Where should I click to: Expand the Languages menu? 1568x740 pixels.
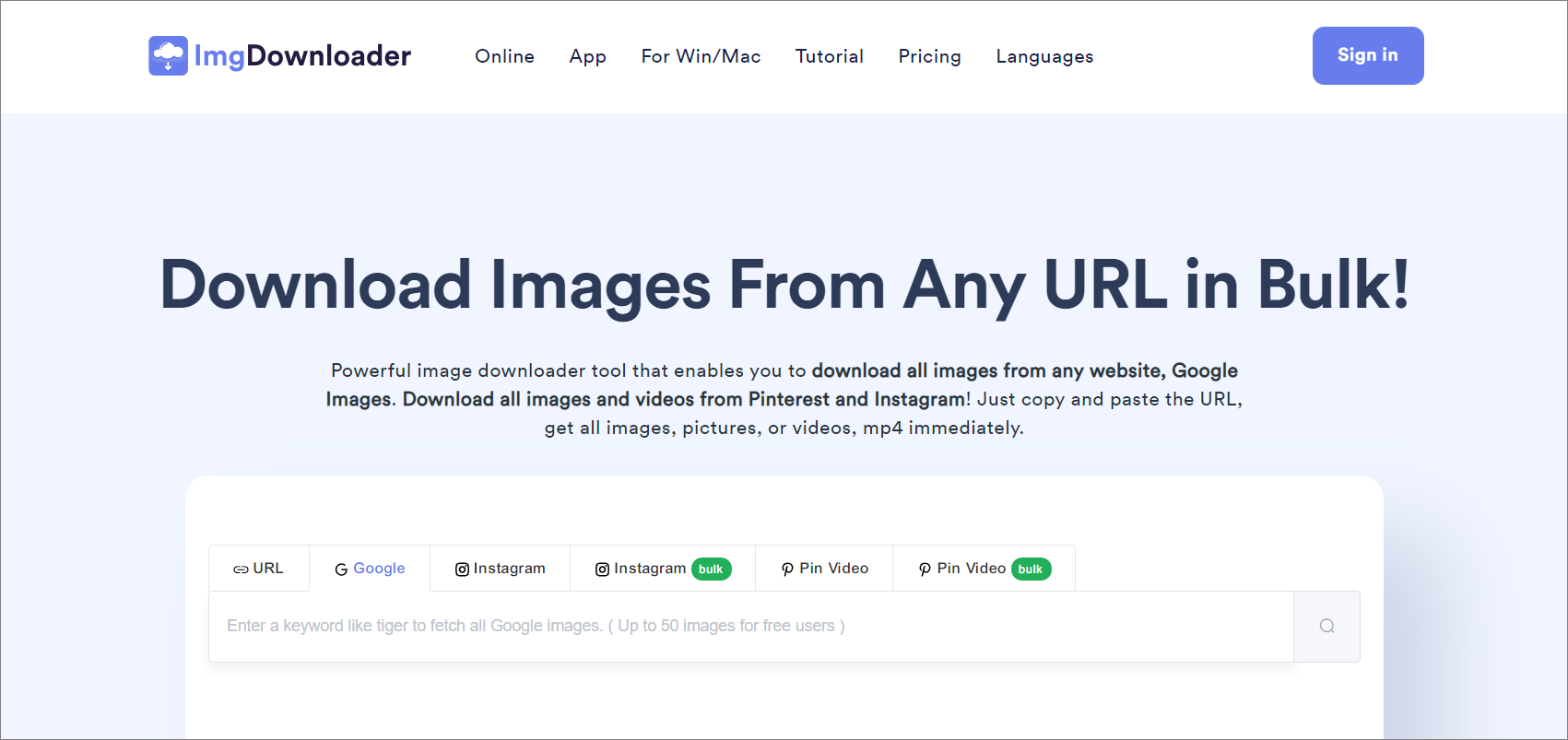coord(1044,56)
